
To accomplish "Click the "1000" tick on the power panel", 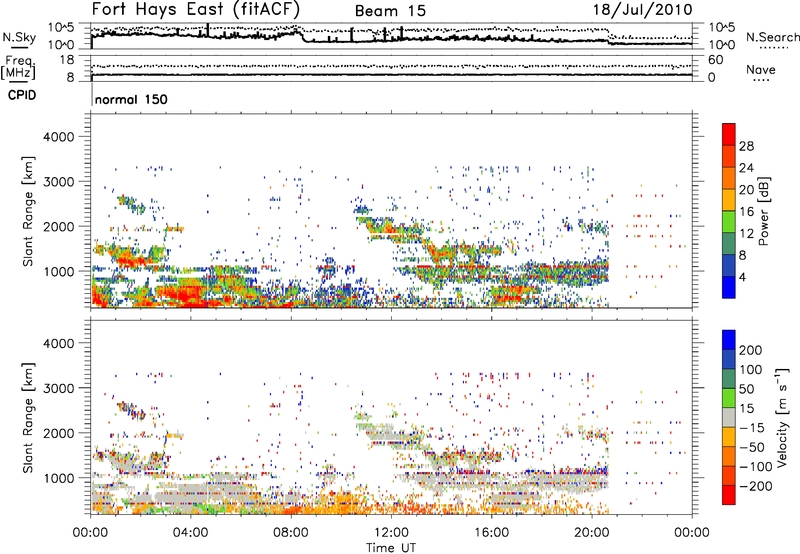I will [x=59, y=271].
